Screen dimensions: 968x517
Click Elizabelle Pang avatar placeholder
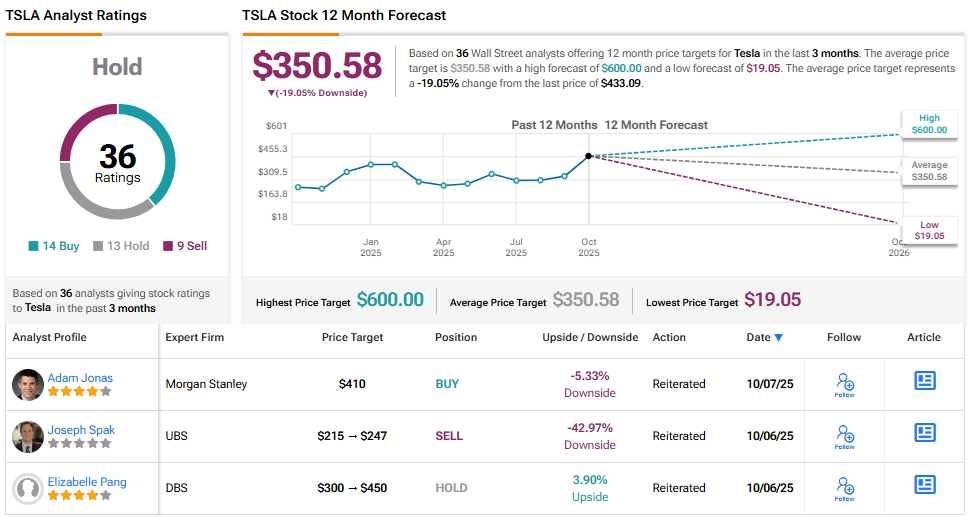(x=28, y=488)
